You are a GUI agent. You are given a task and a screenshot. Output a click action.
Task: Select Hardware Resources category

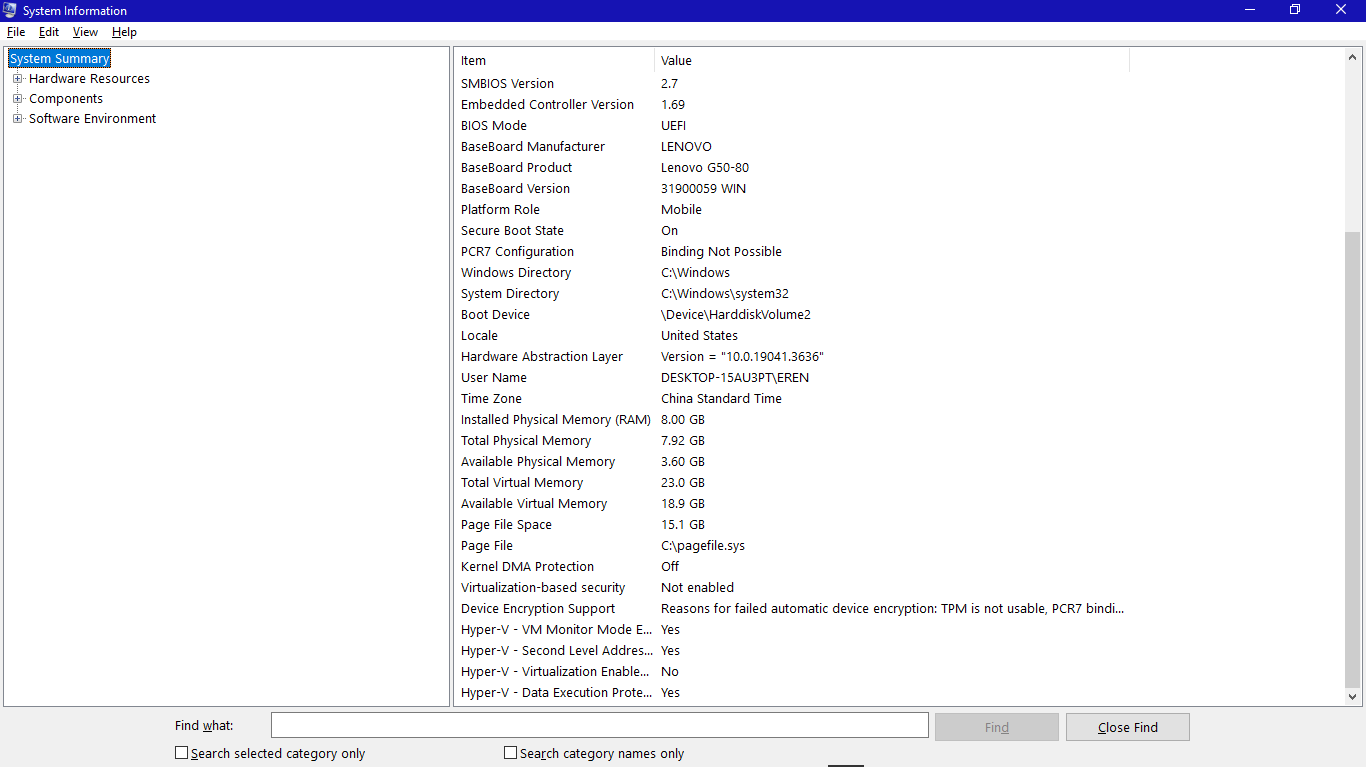pyautogui.click(x=89, y=79)
